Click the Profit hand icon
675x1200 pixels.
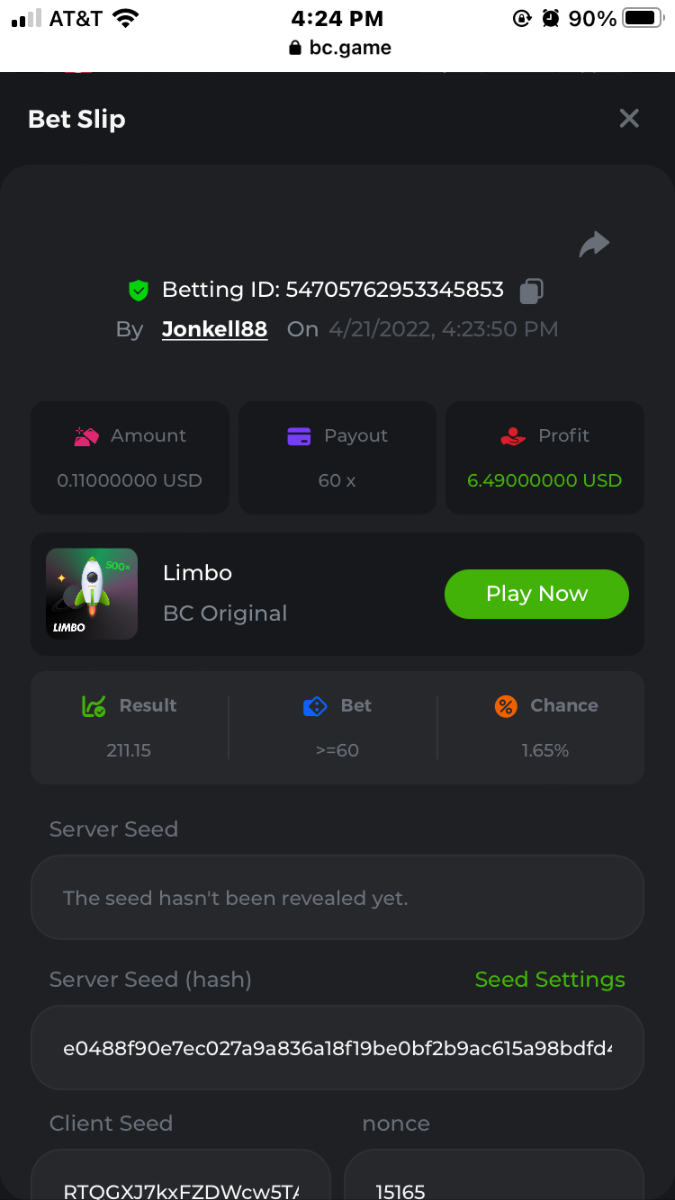pos(512,436)
